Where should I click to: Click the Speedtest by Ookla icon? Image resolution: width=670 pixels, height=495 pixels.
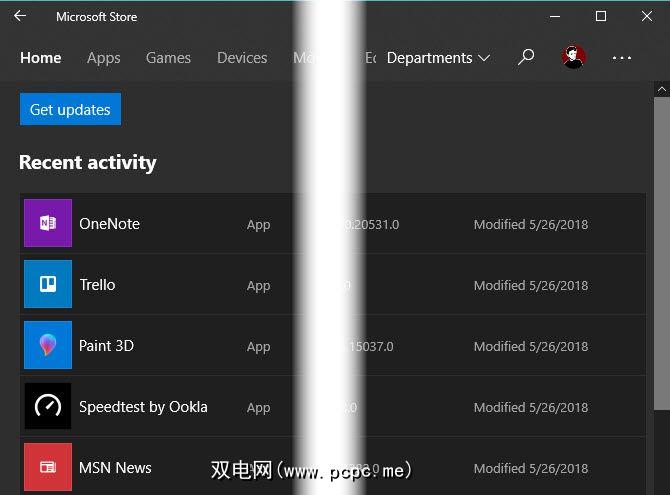coord(48,406)
